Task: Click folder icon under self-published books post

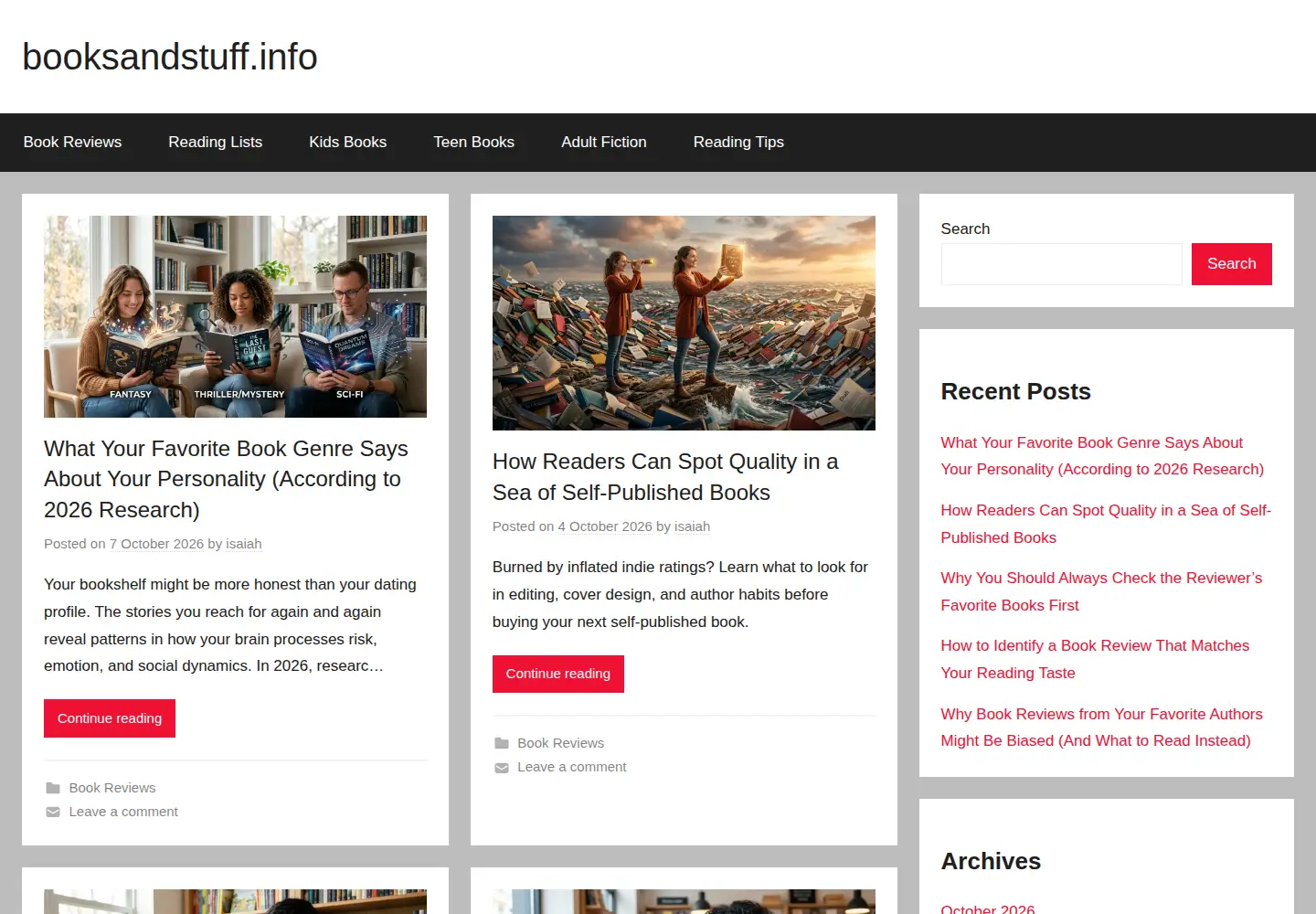Action: pyautogui.click(x=502, y=743)
